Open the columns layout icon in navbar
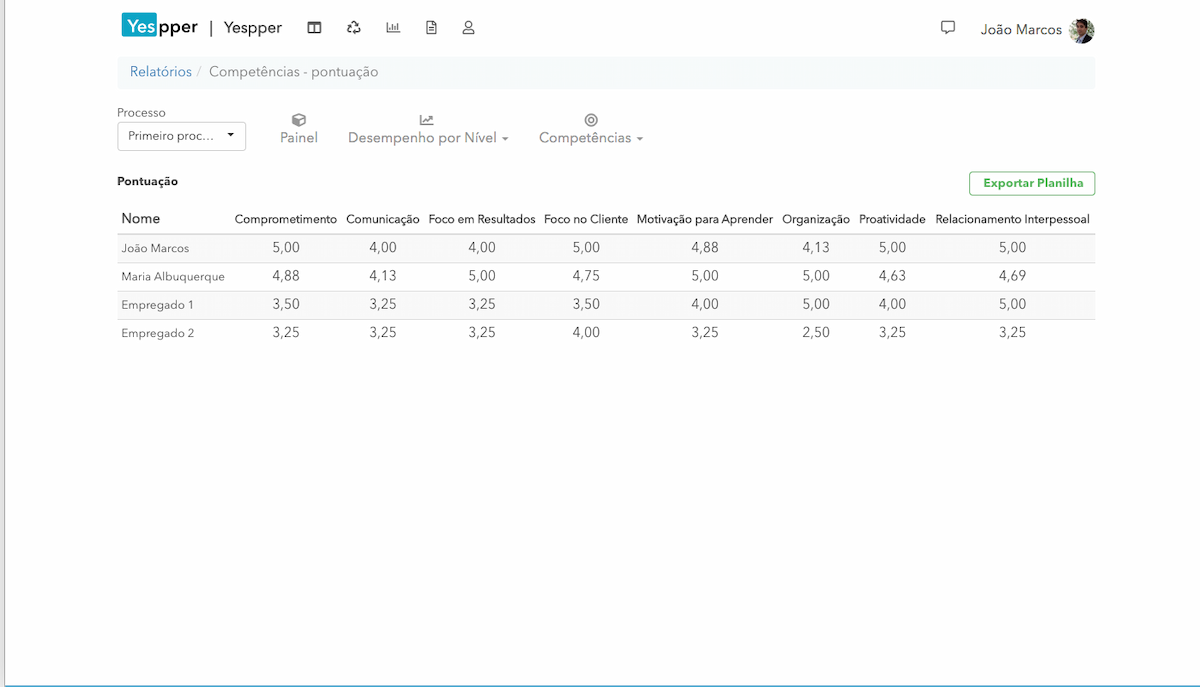This screenshot has width=1200, height=687. pyautogui.click(x=314, y=28)
